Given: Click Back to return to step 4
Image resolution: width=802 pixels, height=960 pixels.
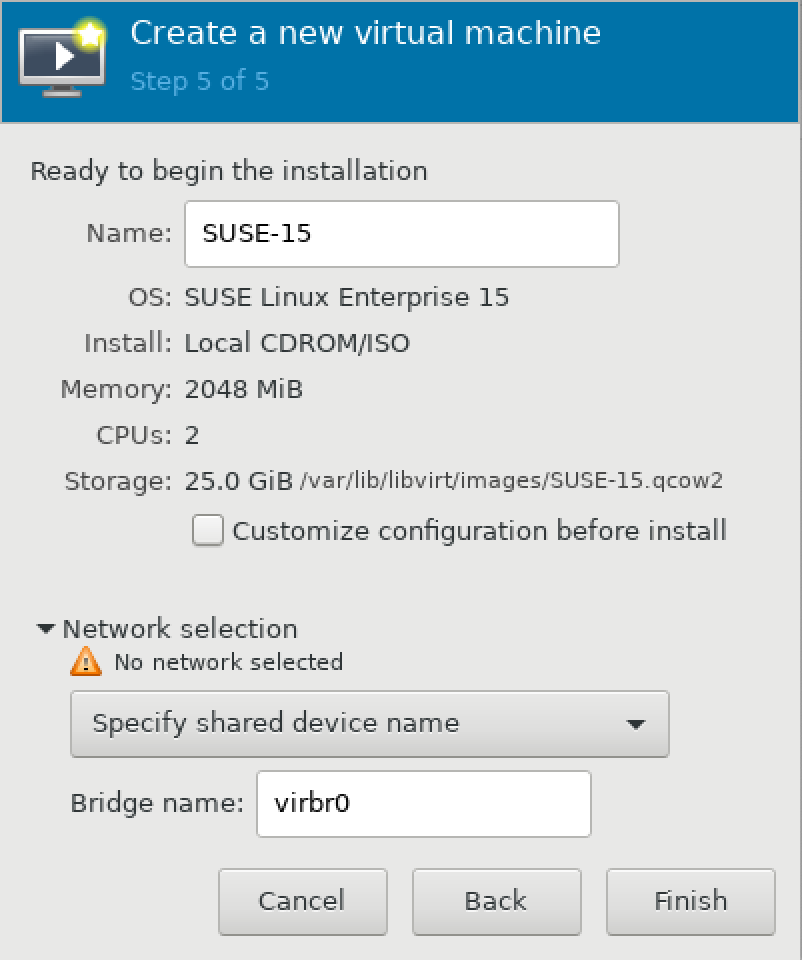Looking at the screenshot, I should 496,901.
